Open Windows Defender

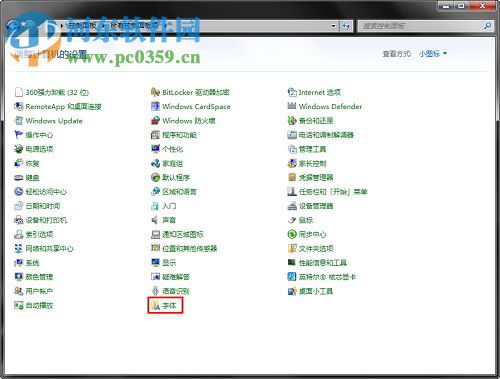325,107
